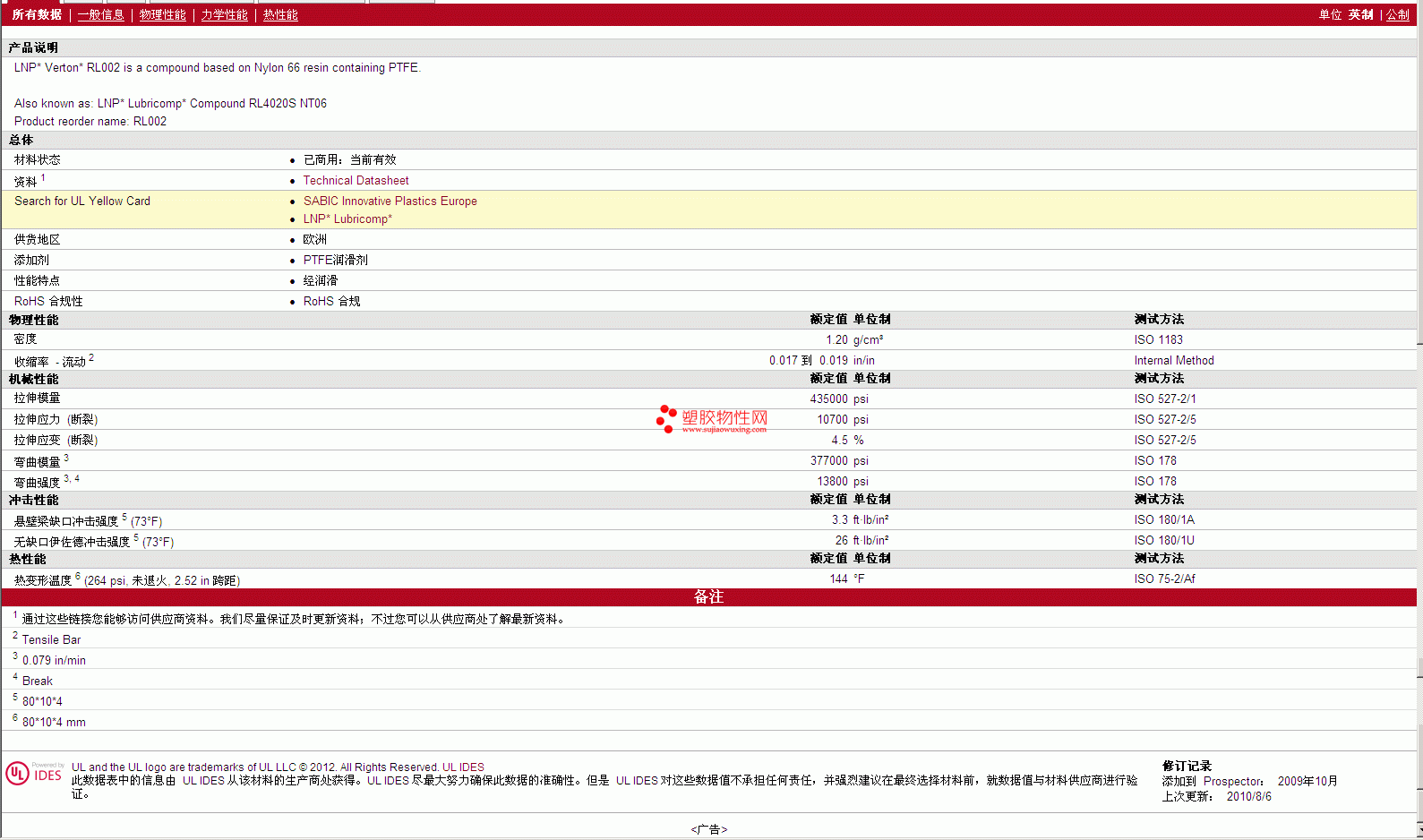Click the 已商用：当前有效 value
1423x840 pixels.
click(x=349, y=160)
